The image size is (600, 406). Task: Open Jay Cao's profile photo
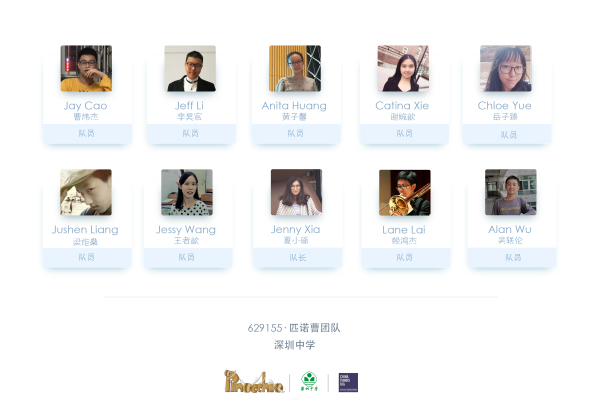pyautogui.click(x=86, y=68)
